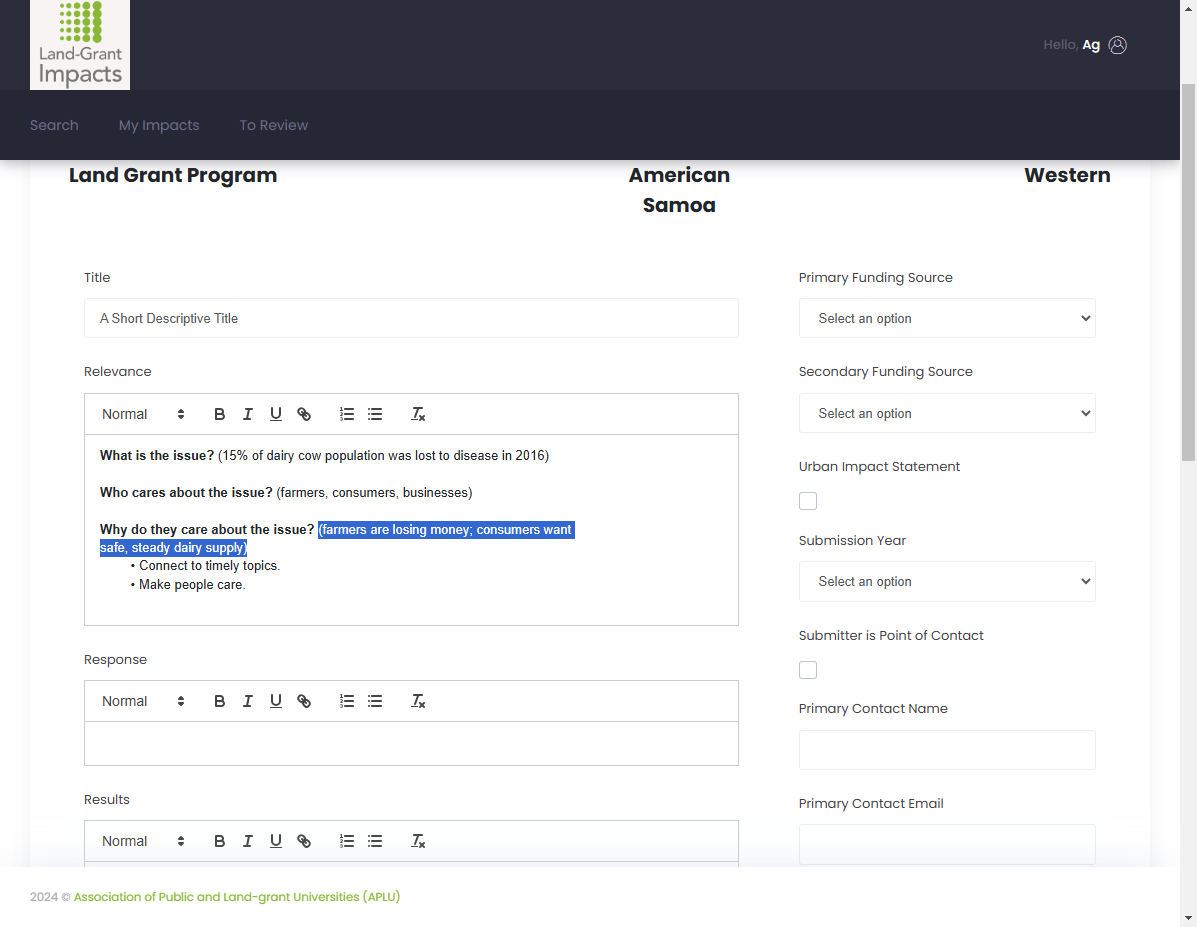Click into the Primary Contact Name field
The width and height of the screenshot is (1197, 927).
(x=947, y=750)
